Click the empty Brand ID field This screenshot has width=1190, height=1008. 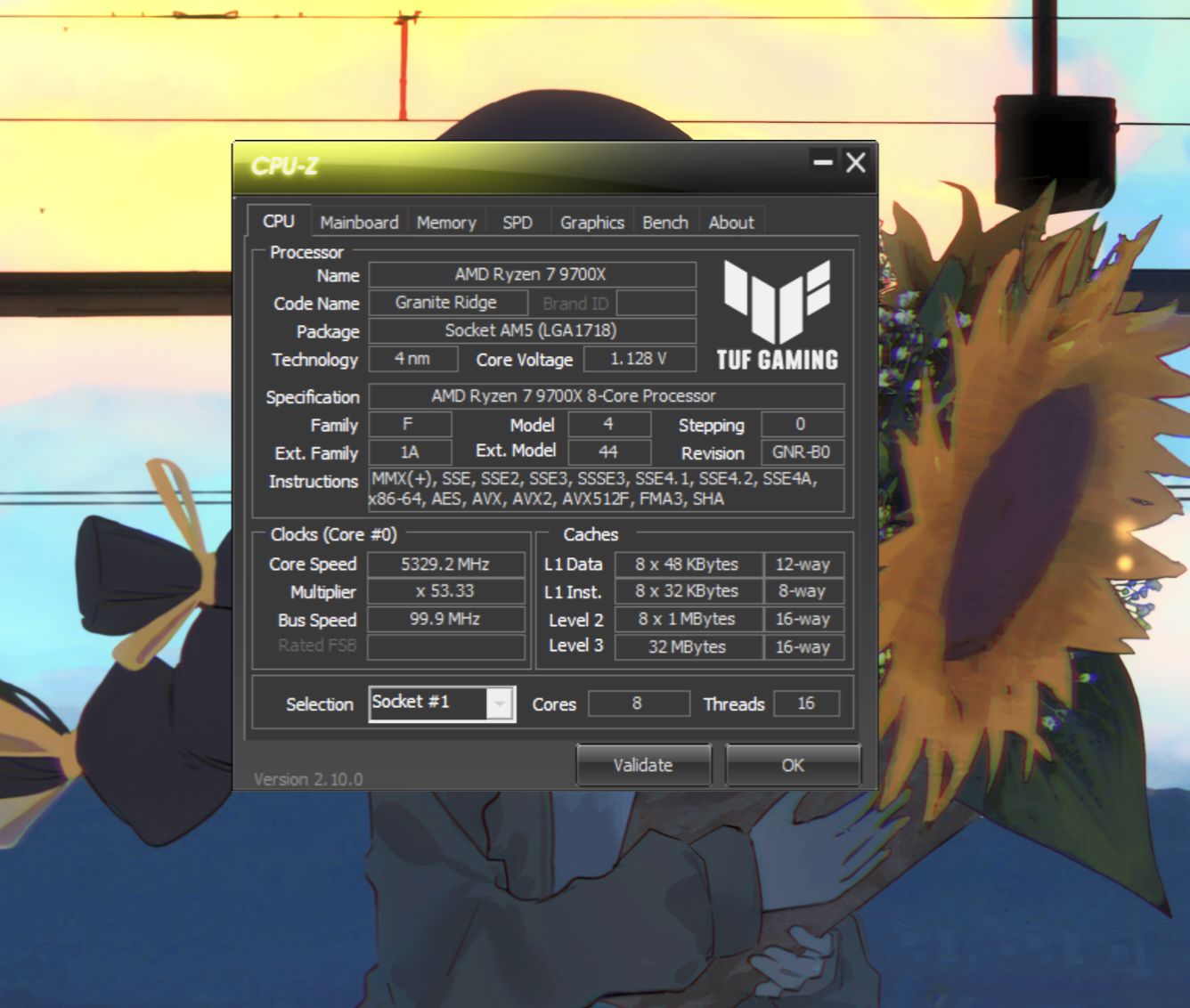click(656, 303)
